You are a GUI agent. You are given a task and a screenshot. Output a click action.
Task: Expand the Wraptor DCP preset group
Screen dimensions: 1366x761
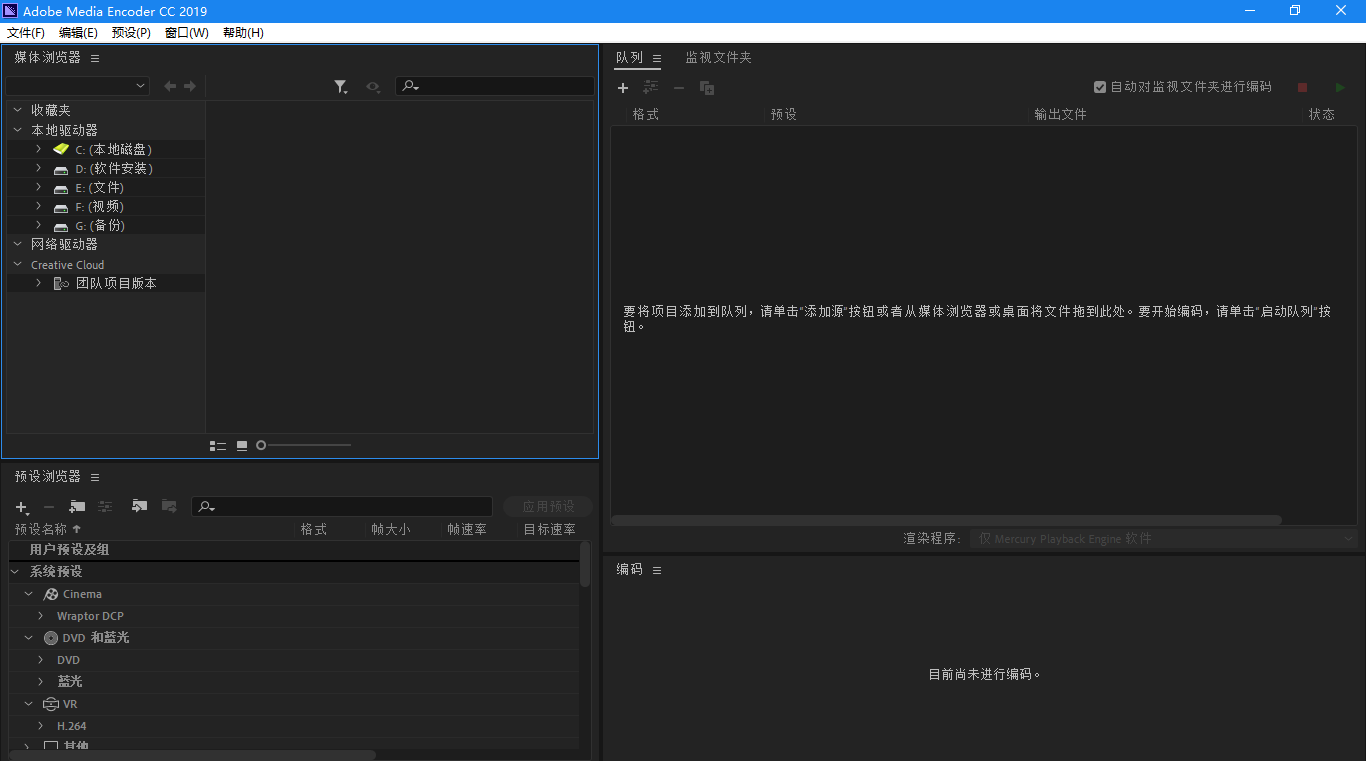[41, 616]
